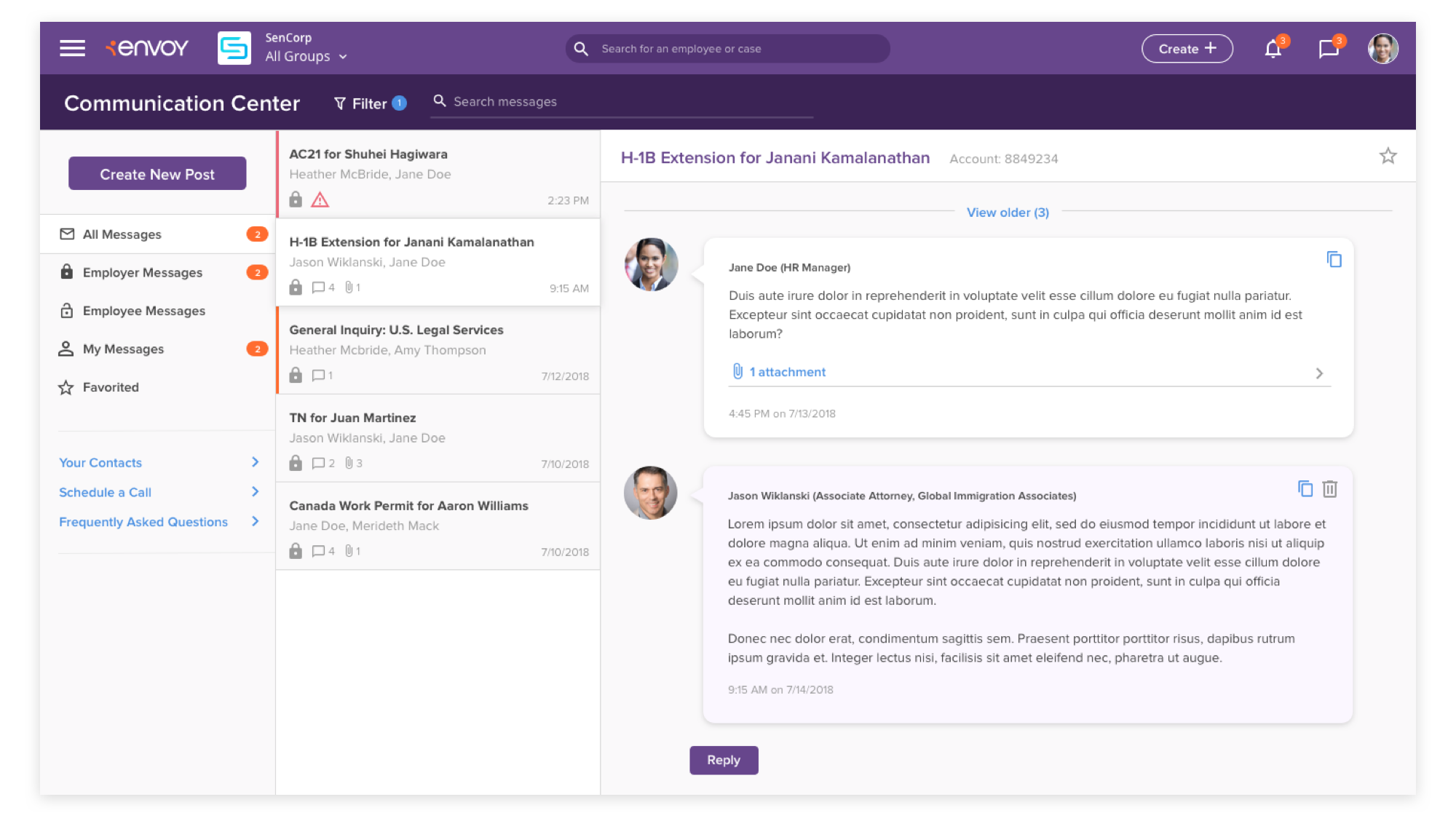1456x829 pixels.
Task: Click lock icon on Canada Work Permit thread
Action: point(296,550)
